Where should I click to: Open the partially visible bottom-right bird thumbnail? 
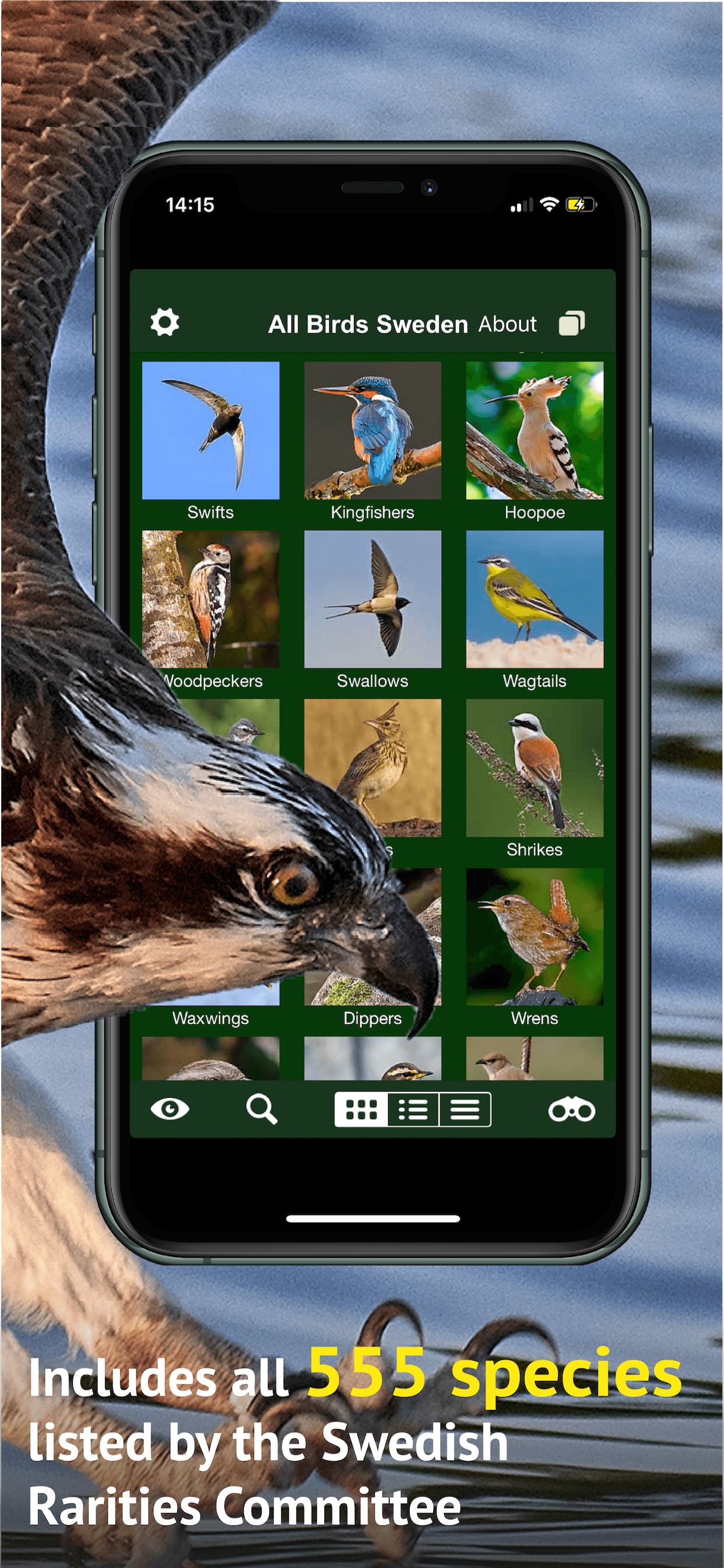[535, 1059]
